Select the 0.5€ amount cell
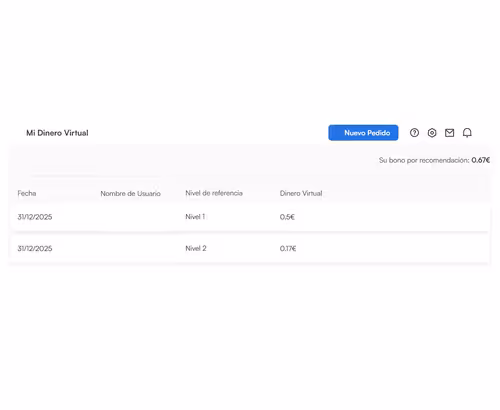500x410 pixels. tap(287, 217)
